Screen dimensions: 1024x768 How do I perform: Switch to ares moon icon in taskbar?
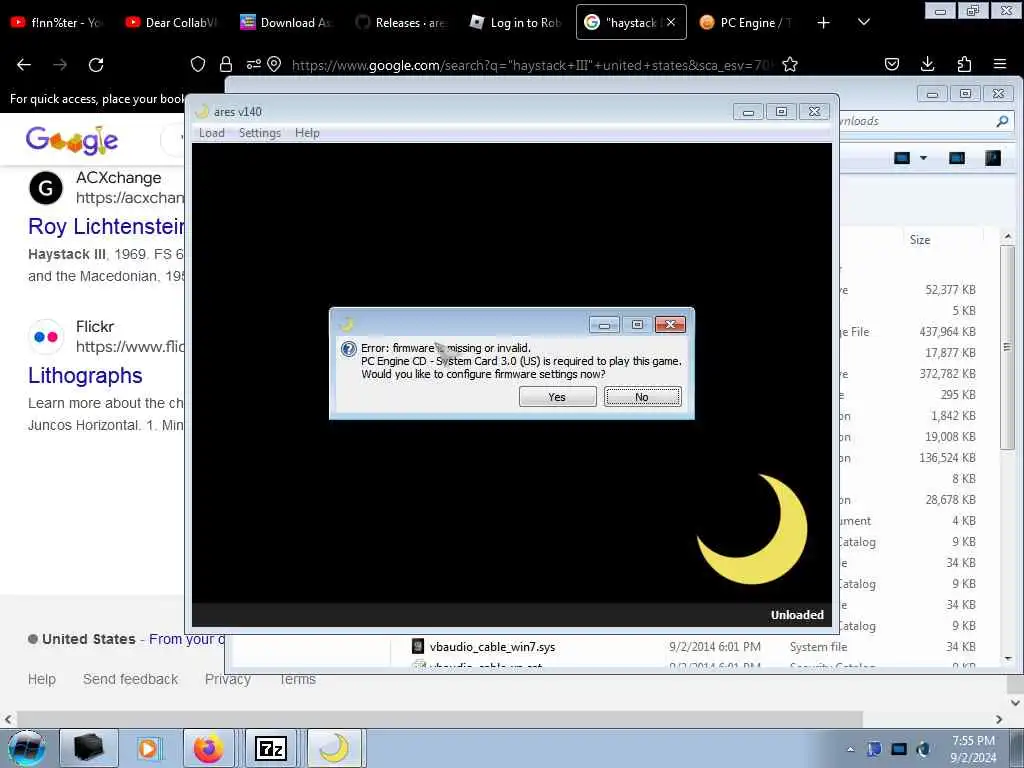pyautogui.click(x=334, y=748)
